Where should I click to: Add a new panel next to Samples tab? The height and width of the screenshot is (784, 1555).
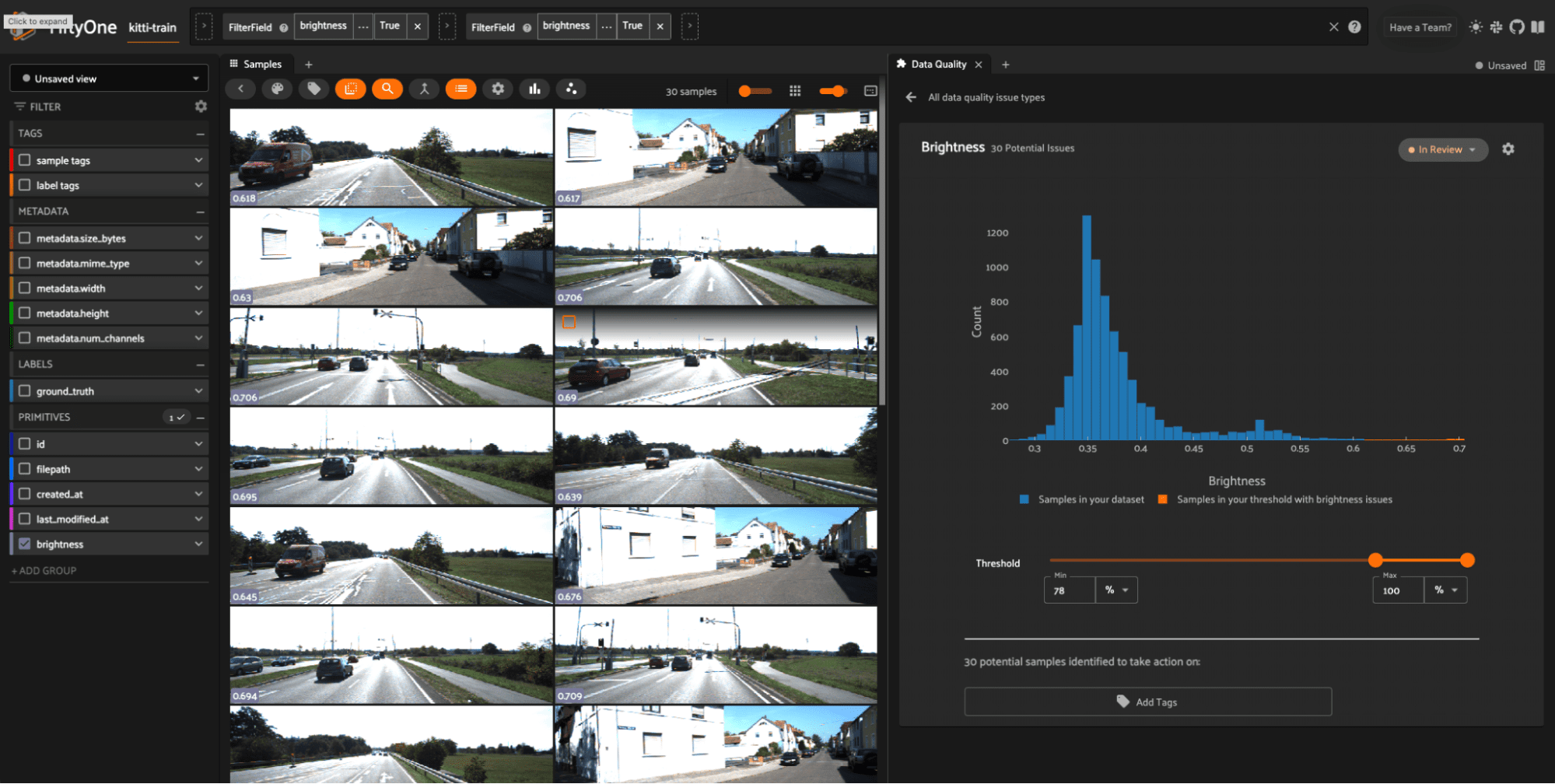[x=309, y=65]
